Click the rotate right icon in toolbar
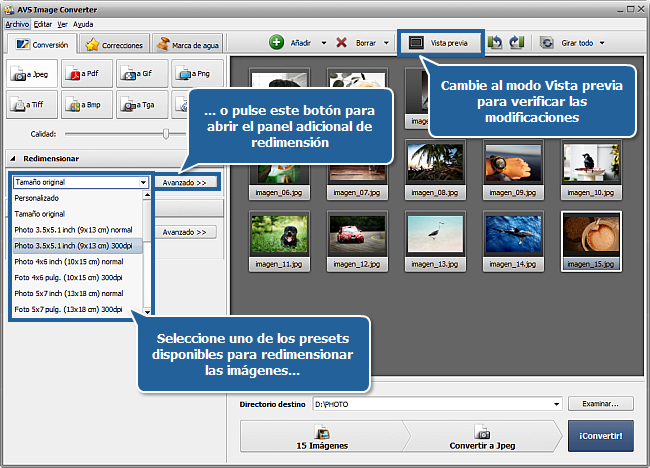 click(x=516, y=43)
